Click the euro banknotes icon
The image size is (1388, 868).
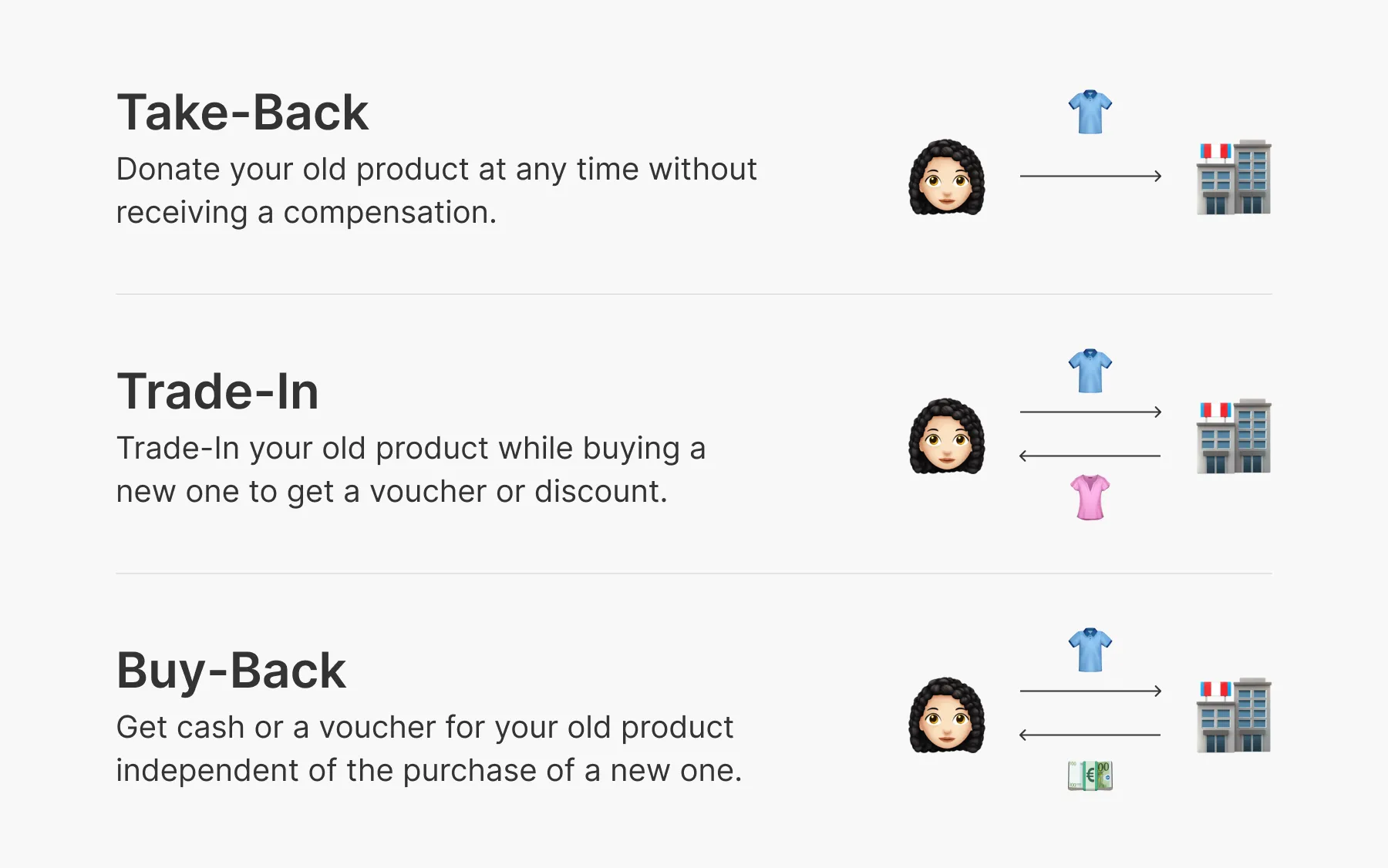(x=1090, y=775)
